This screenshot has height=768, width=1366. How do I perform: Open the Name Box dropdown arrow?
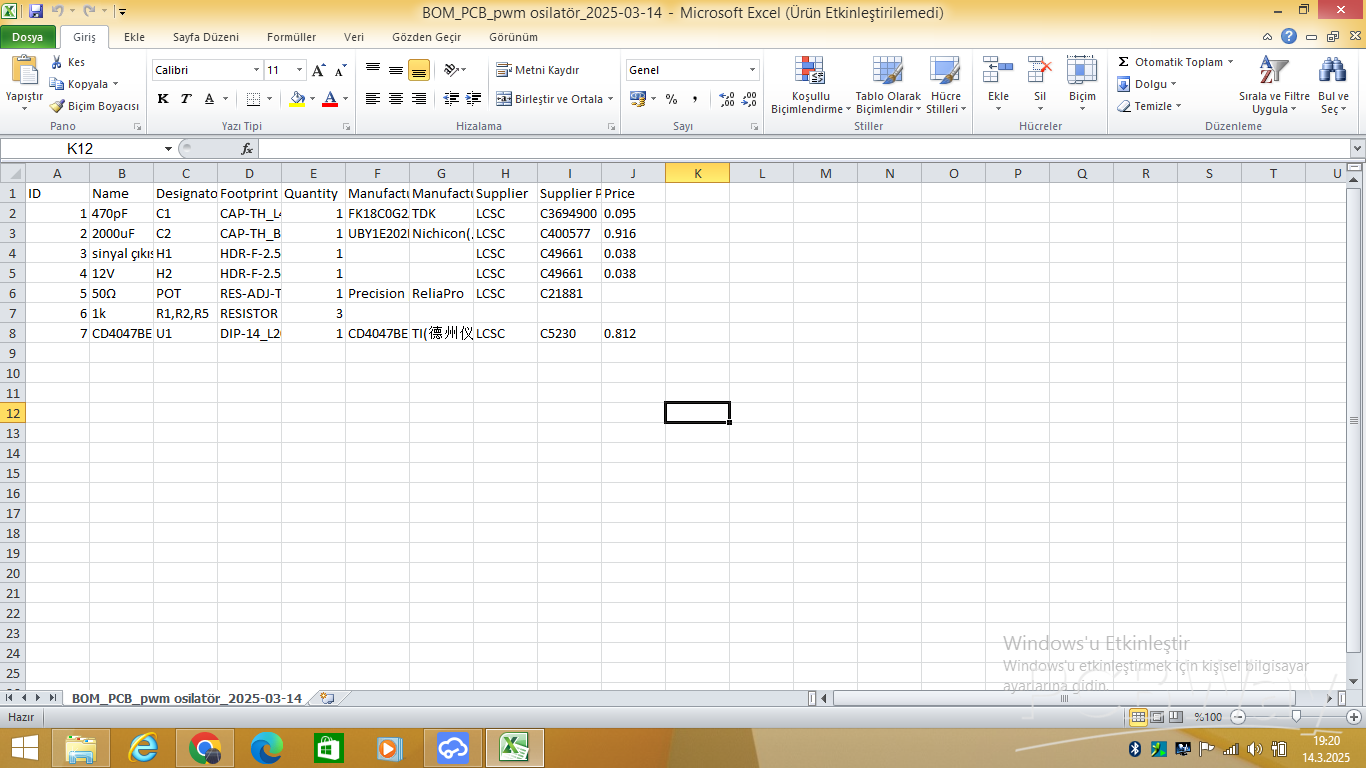point(168,149)
